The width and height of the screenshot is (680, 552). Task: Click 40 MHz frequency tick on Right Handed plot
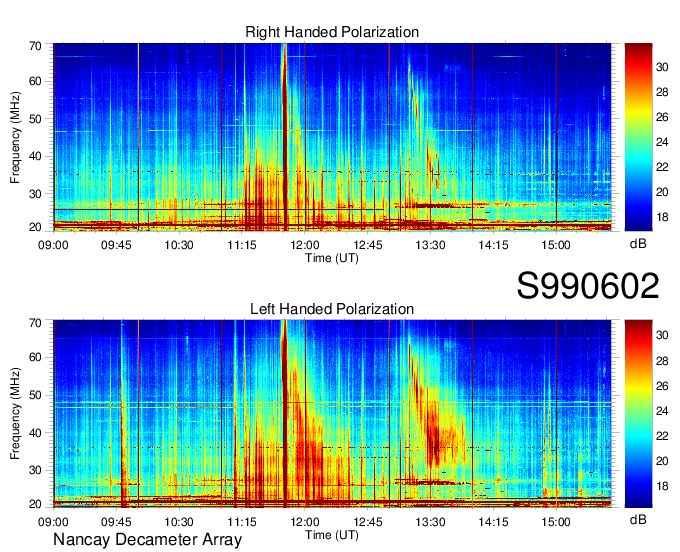coord(36,156)
